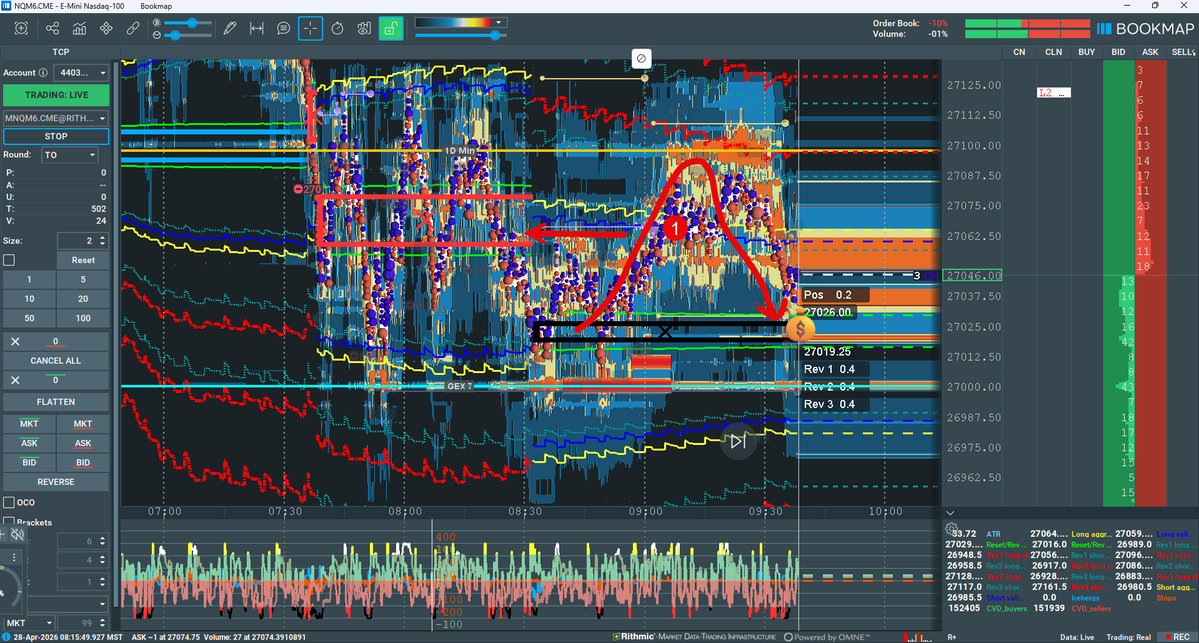The image size is (1199, 643).
Task: Select the pencil drawing tool
Action: click(229, 29)
